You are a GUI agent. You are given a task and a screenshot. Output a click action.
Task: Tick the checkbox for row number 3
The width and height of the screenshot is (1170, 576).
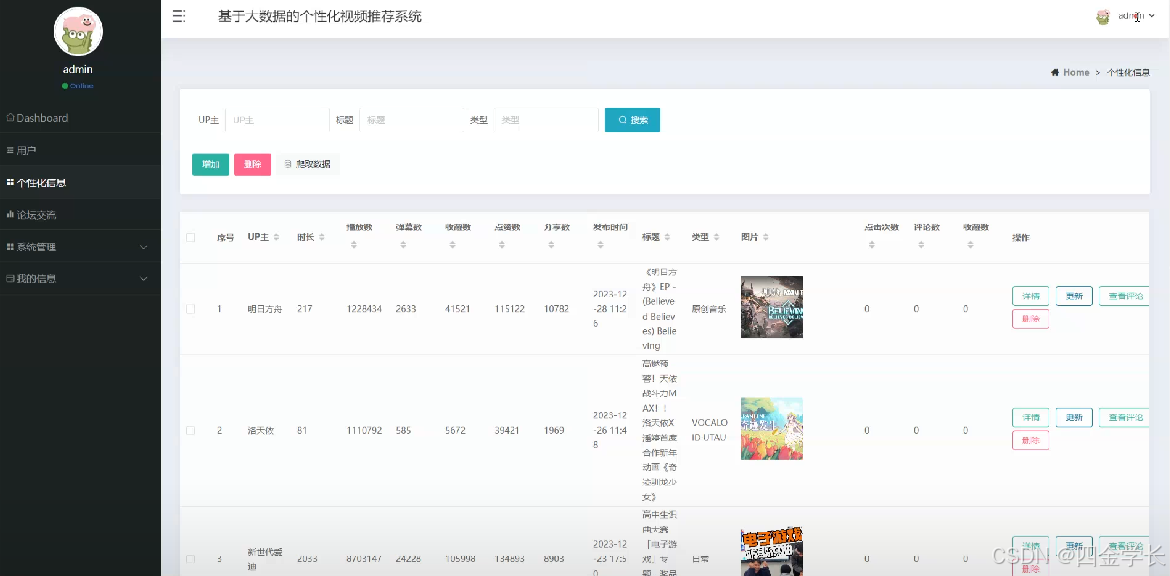190,559
